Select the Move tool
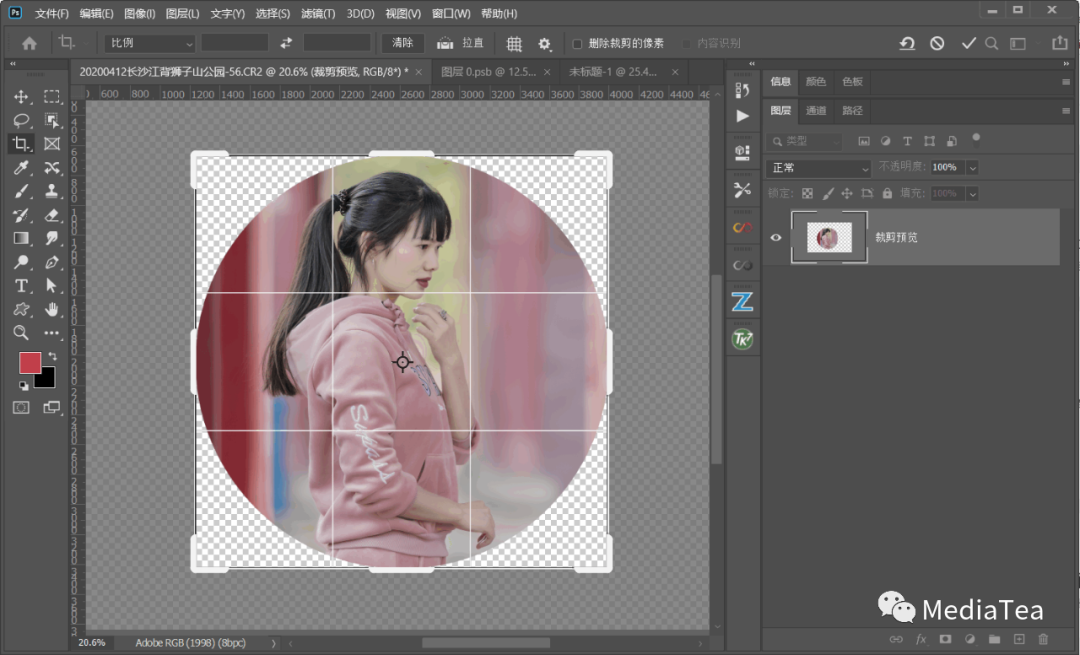 pos(21,96)
